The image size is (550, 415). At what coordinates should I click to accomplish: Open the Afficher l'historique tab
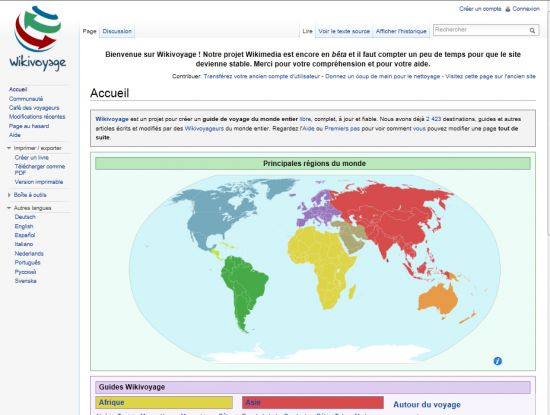tap(401, 31)
